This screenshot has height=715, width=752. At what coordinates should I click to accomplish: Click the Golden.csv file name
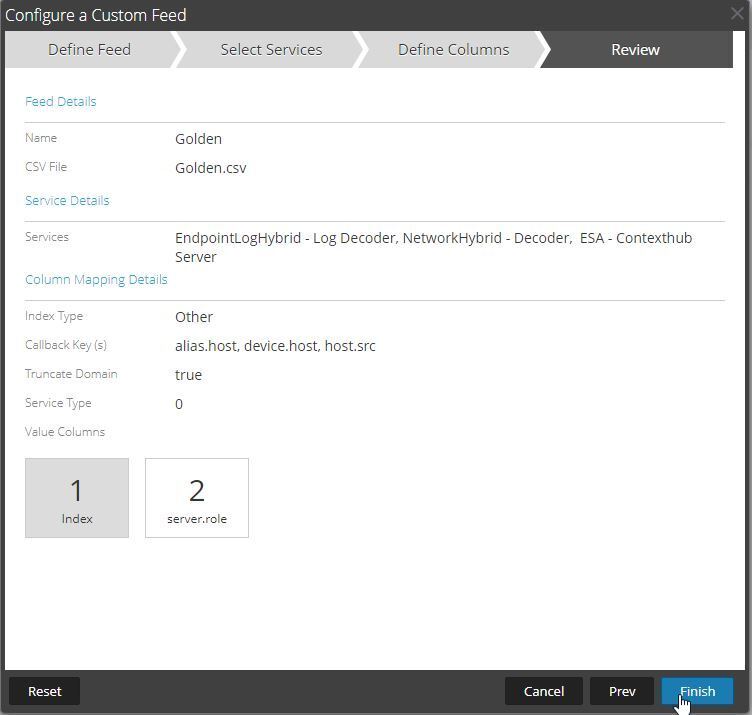pos(210,168)
